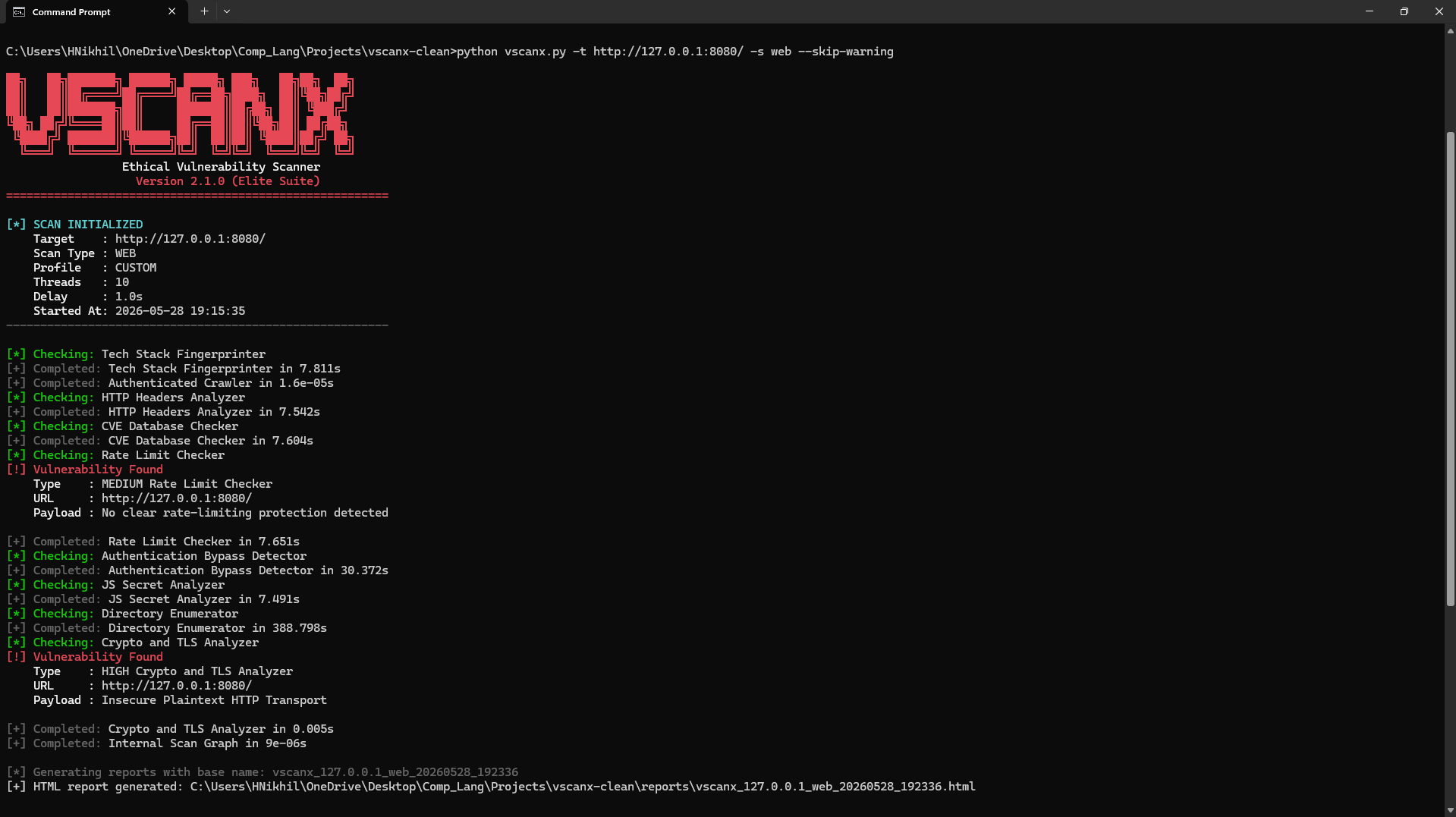
Task: Click 'Generating reports with base name' line
Action: (263, 772)
